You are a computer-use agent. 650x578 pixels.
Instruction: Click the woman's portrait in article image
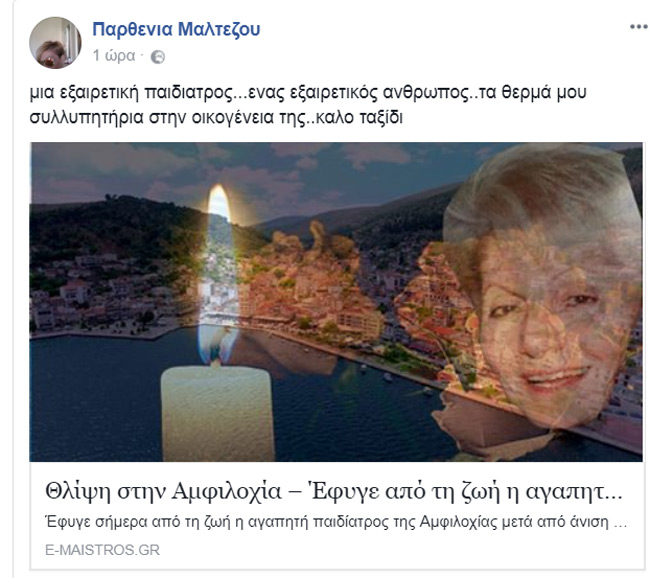(x=543, y=286)
